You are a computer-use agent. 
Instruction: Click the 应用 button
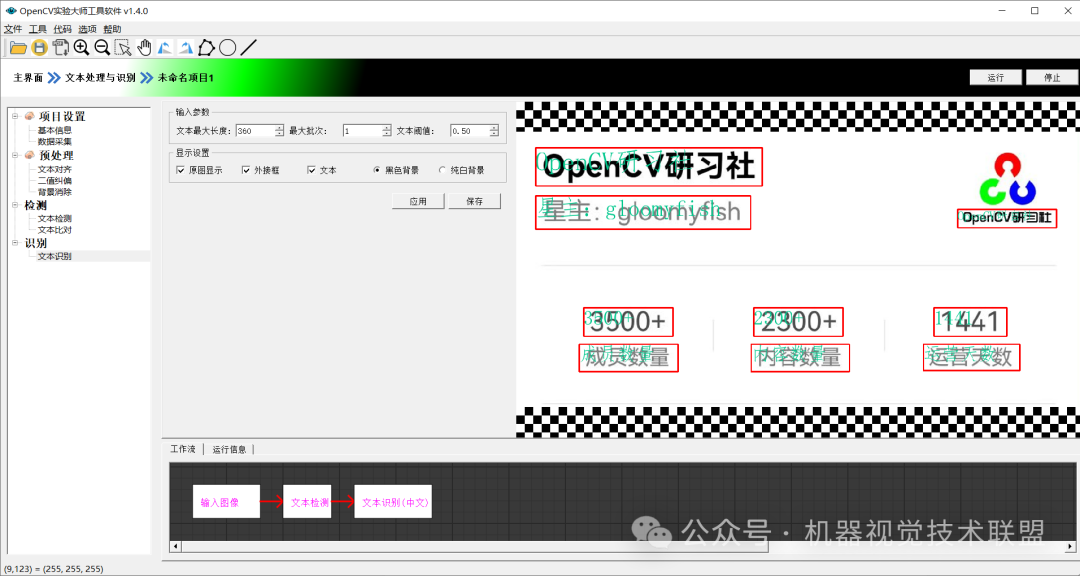click(x=418, y=201)
